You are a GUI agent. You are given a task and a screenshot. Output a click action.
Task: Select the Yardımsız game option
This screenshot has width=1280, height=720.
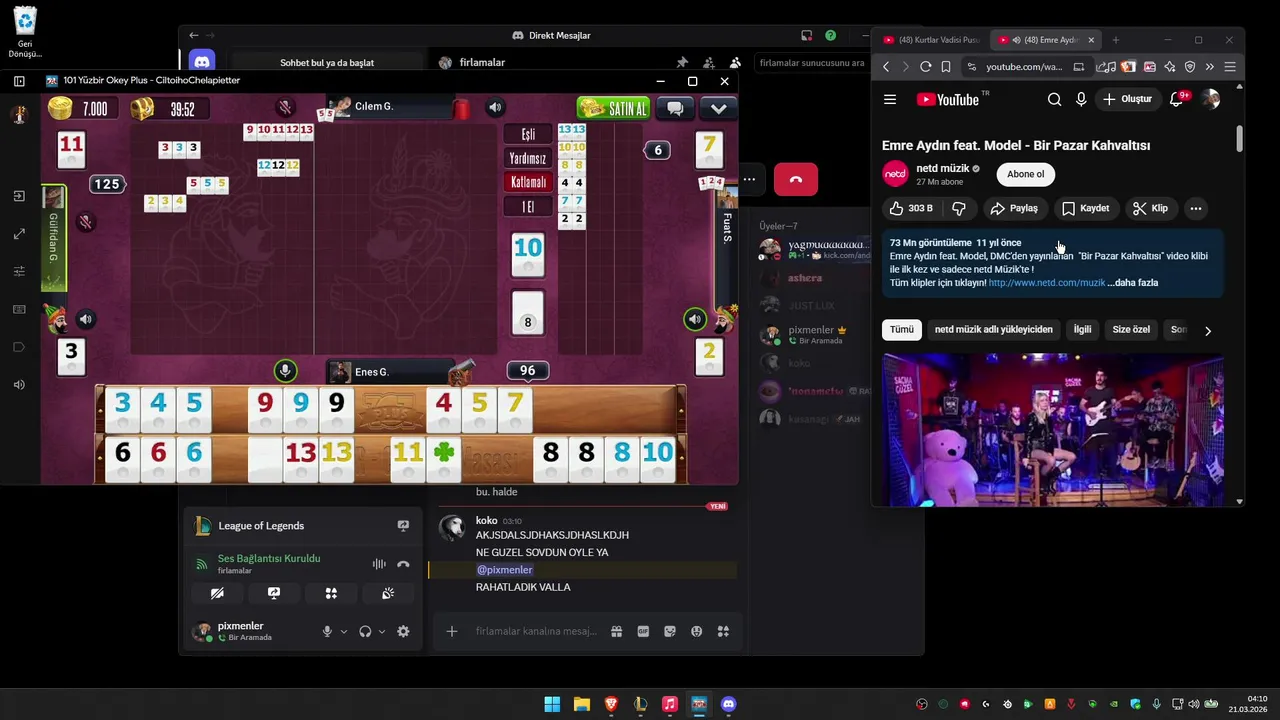(528, 158)
